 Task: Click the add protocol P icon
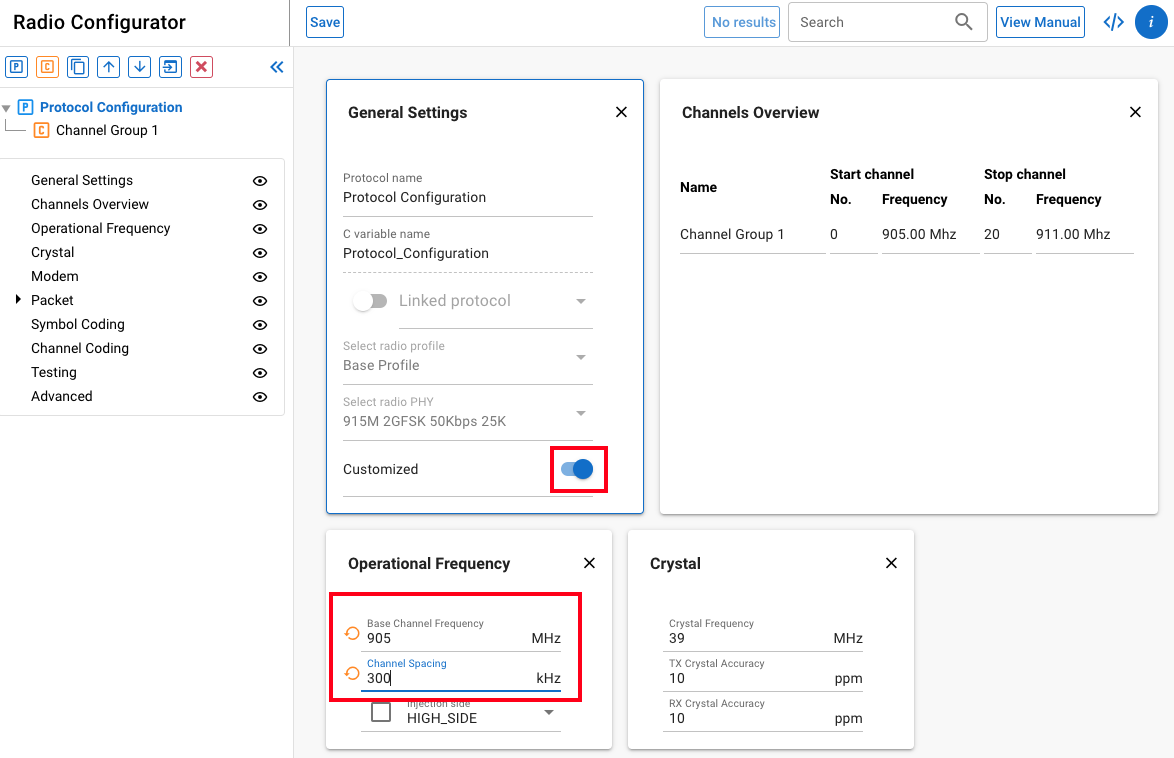[16, 67]
